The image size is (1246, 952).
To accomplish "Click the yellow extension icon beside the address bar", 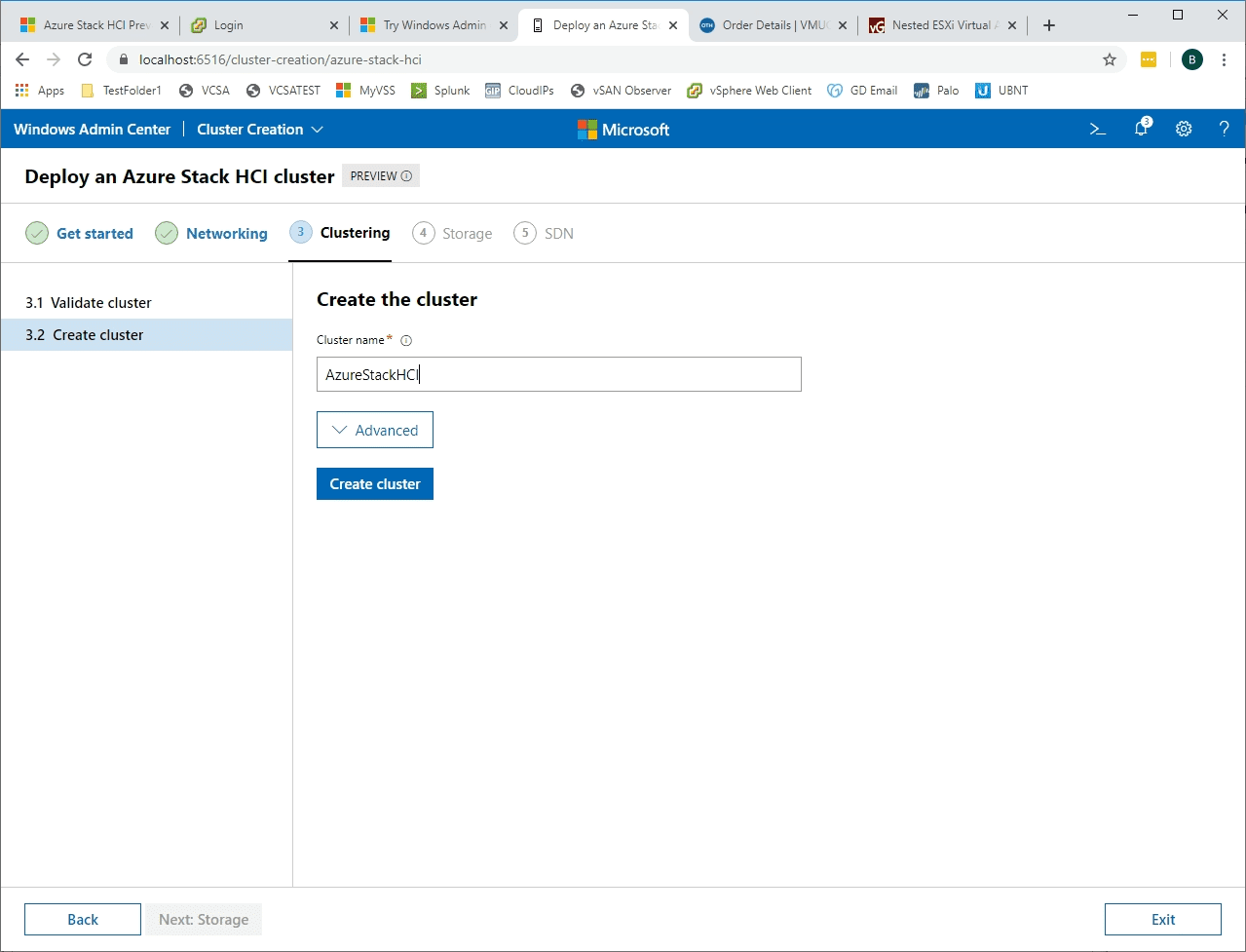I will [1148, 58].
